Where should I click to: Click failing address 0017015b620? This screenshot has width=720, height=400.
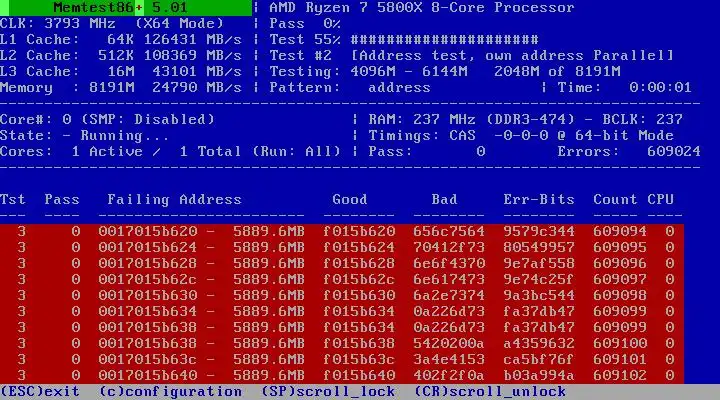[147, 231]
